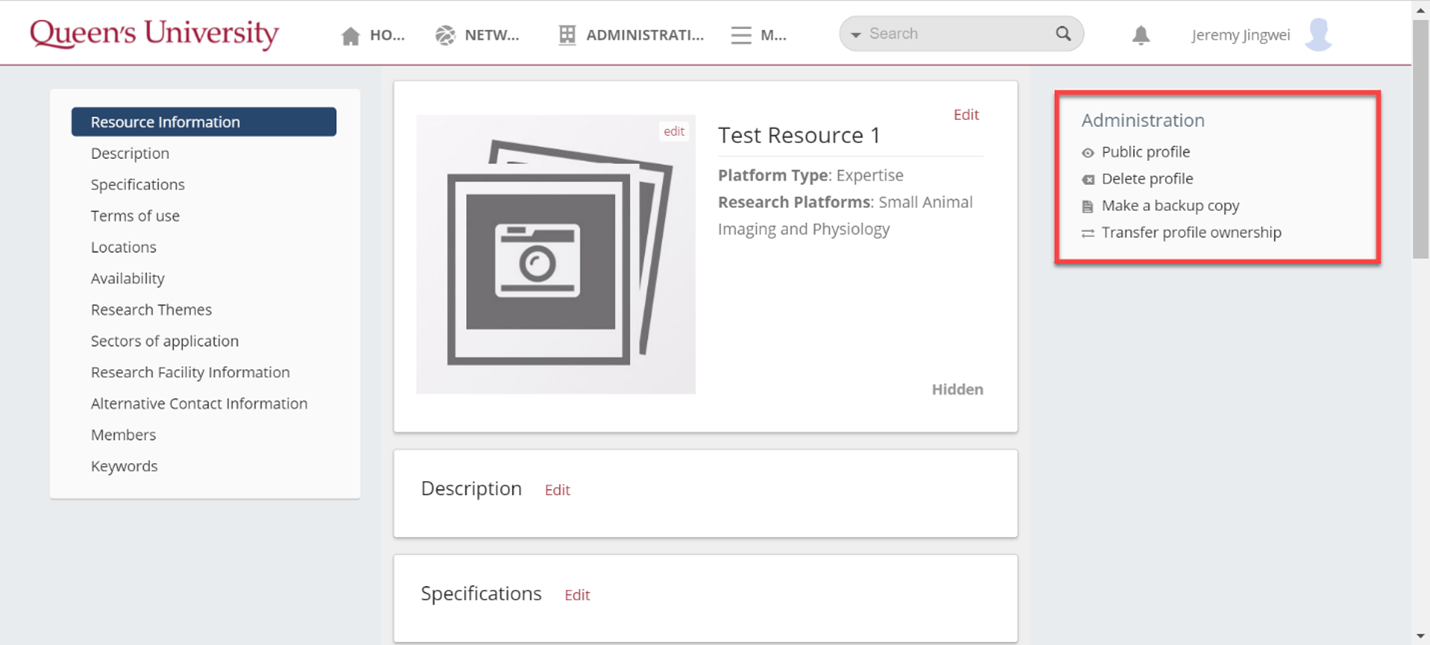Viewport: 1430px width, 645px height.
Task: Click the user avatar icon
Action: (x=1318, y=35)
